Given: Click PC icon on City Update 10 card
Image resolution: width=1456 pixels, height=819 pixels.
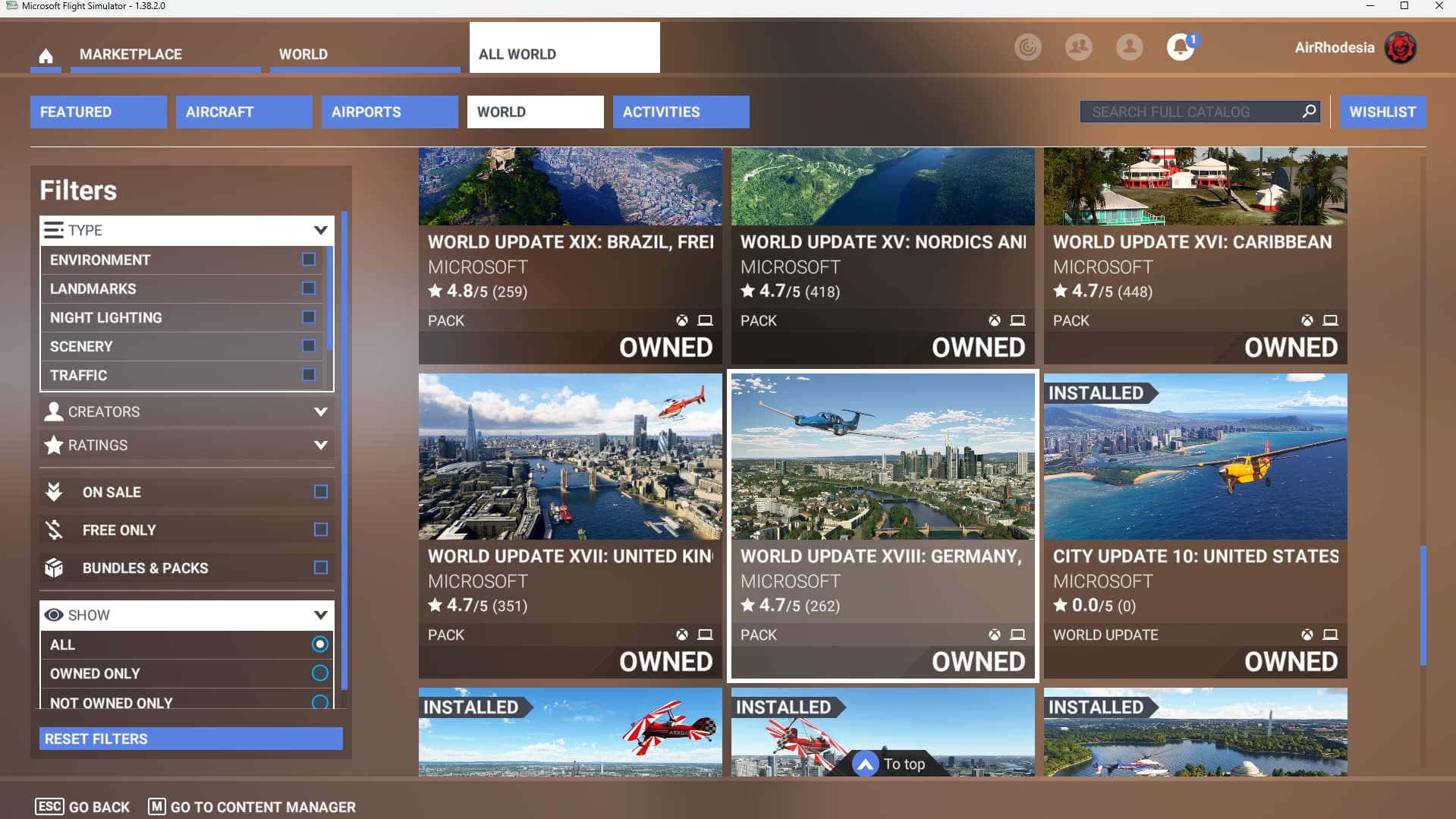Looking at the screenshot, I should coord(1330,635).
